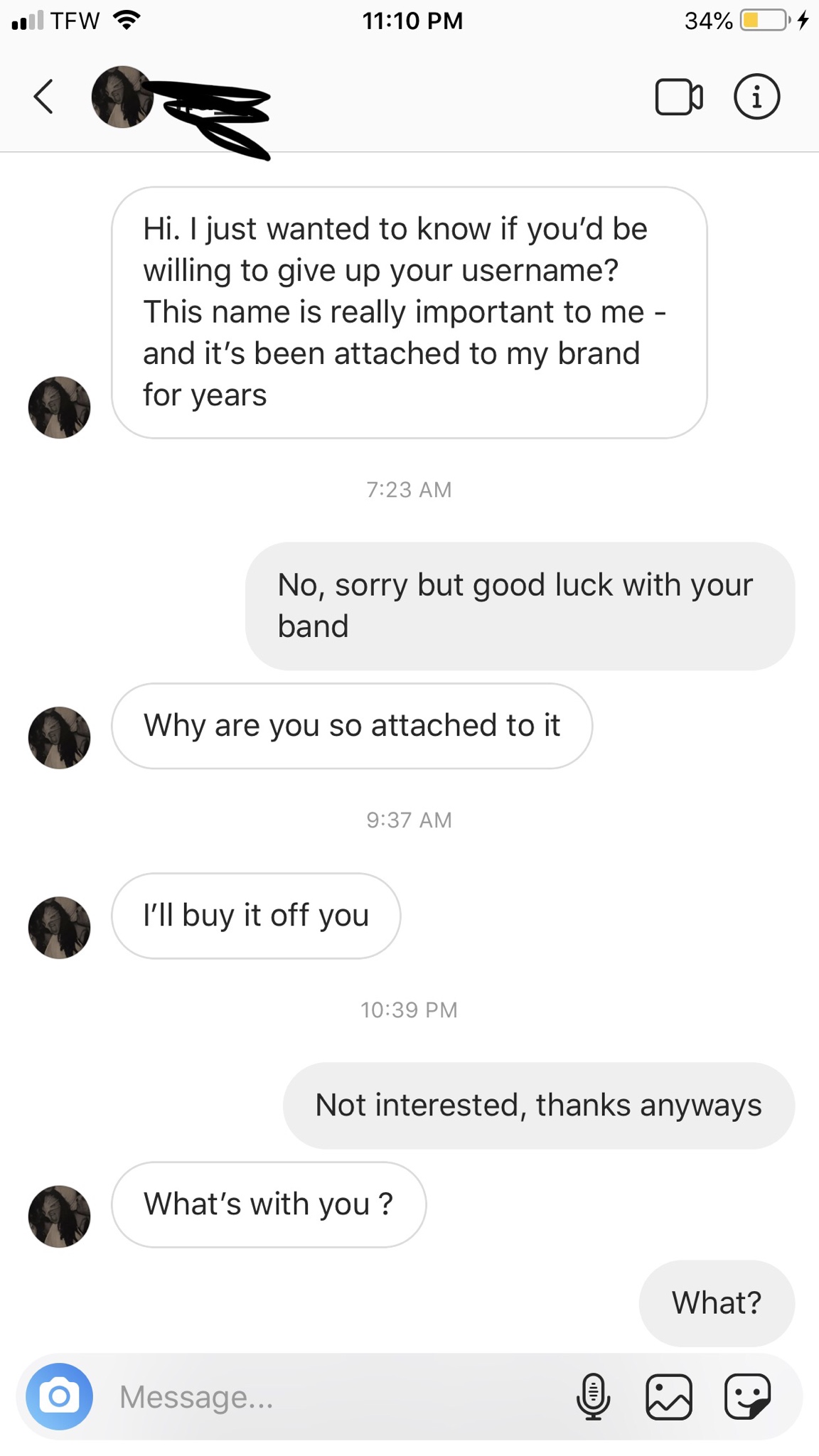Open the photo gallery picker

click(669, 1397)
